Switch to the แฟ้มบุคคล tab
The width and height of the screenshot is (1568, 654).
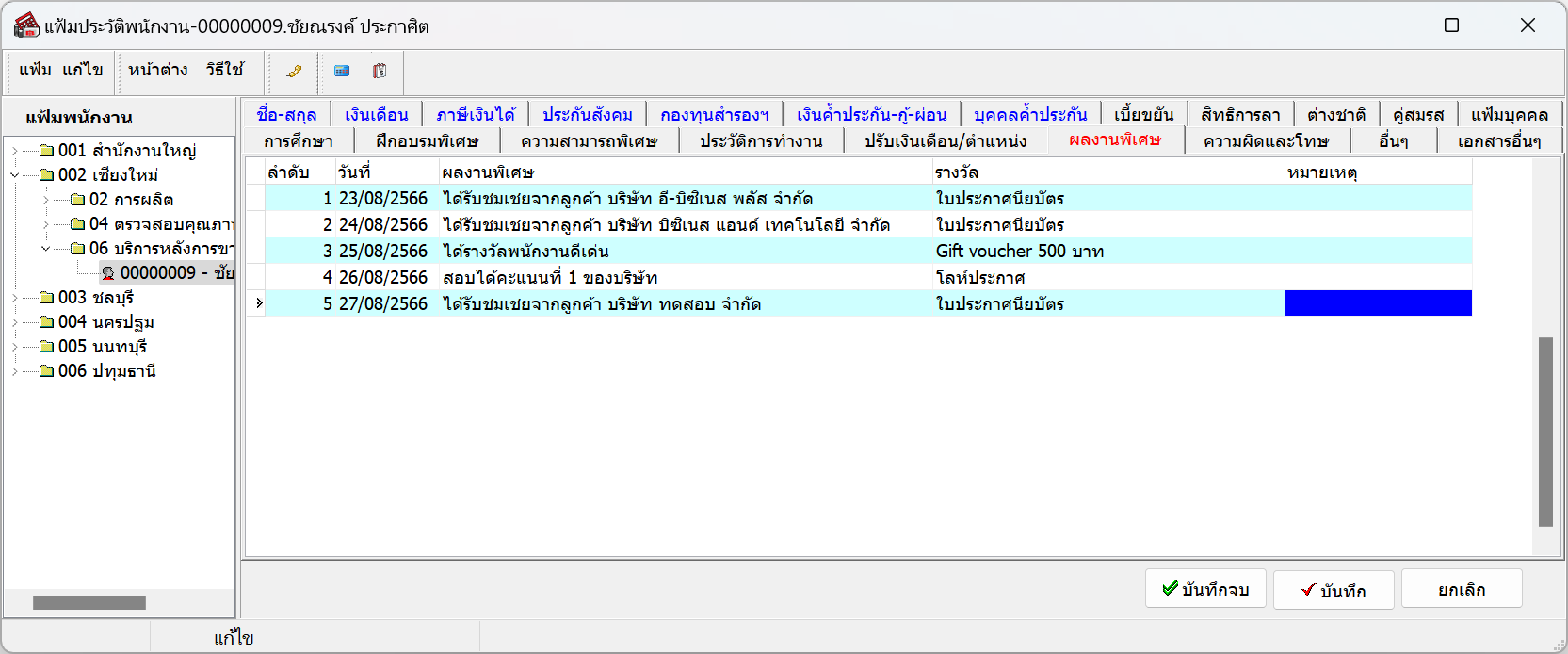1510,114
